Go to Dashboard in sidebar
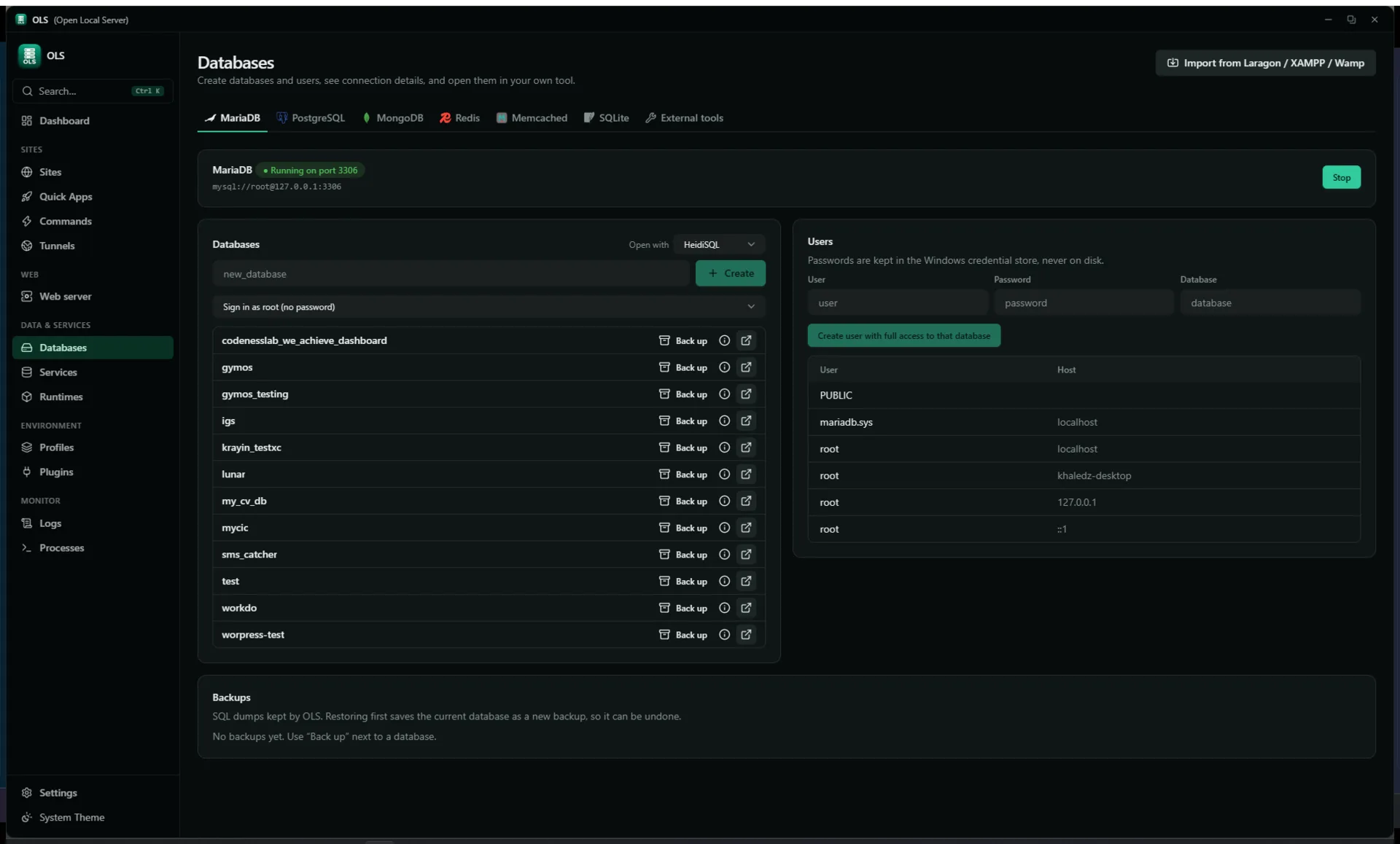Image resolution: width=1400 pixels, height=844 pixels. point(93,121)
